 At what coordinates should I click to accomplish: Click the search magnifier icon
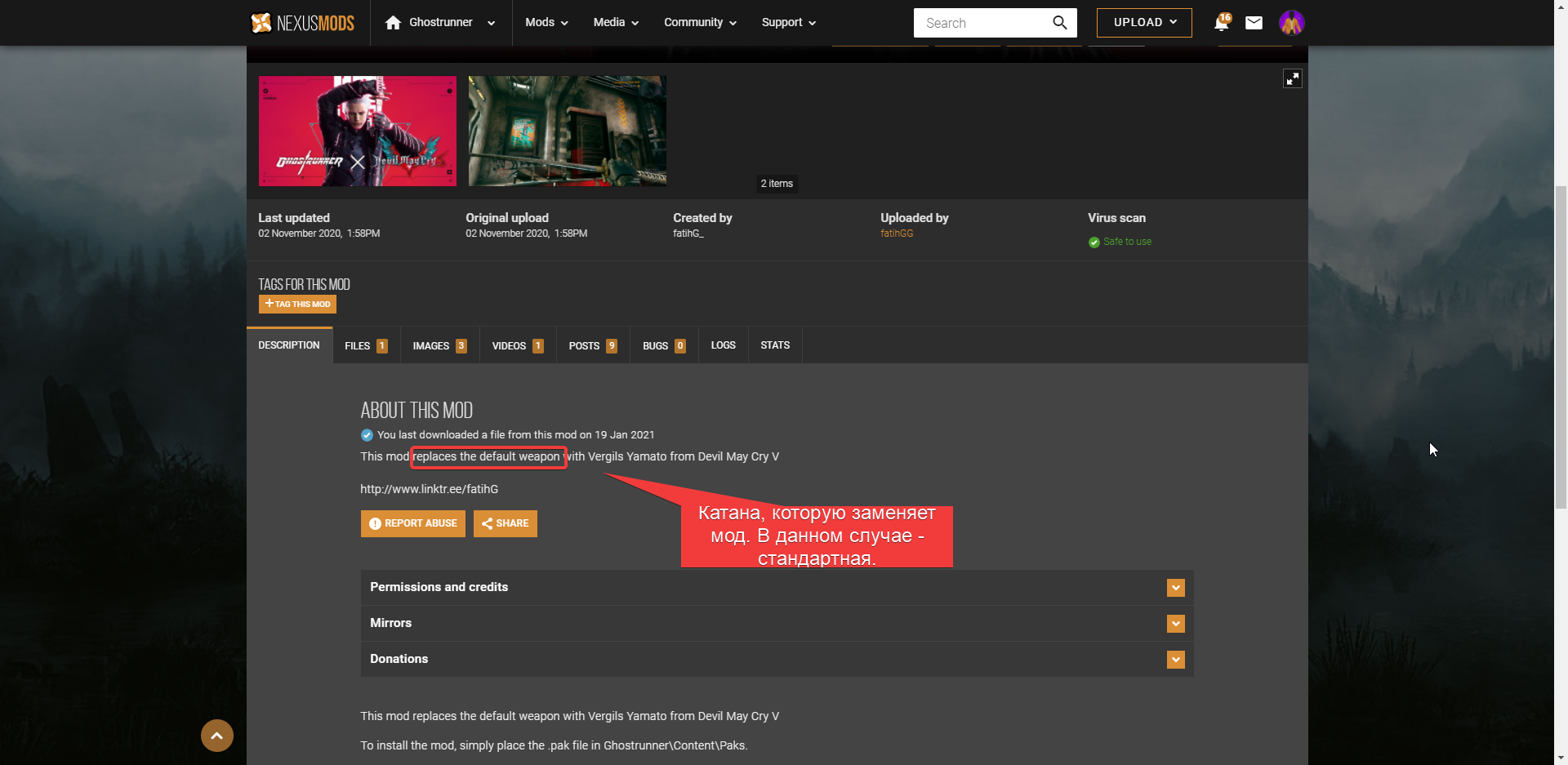1060,23
